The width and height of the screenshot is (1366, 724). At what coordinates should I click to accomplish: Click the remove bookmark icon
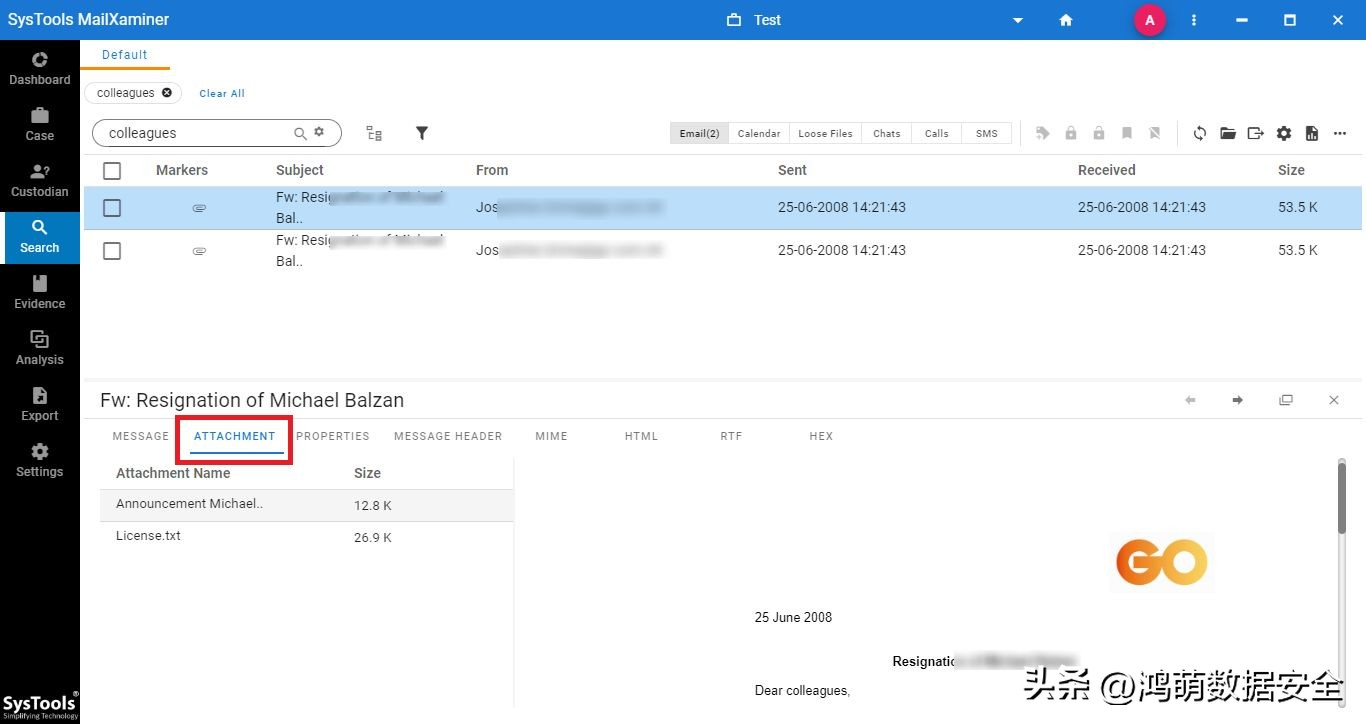(x=1155, y=133)
